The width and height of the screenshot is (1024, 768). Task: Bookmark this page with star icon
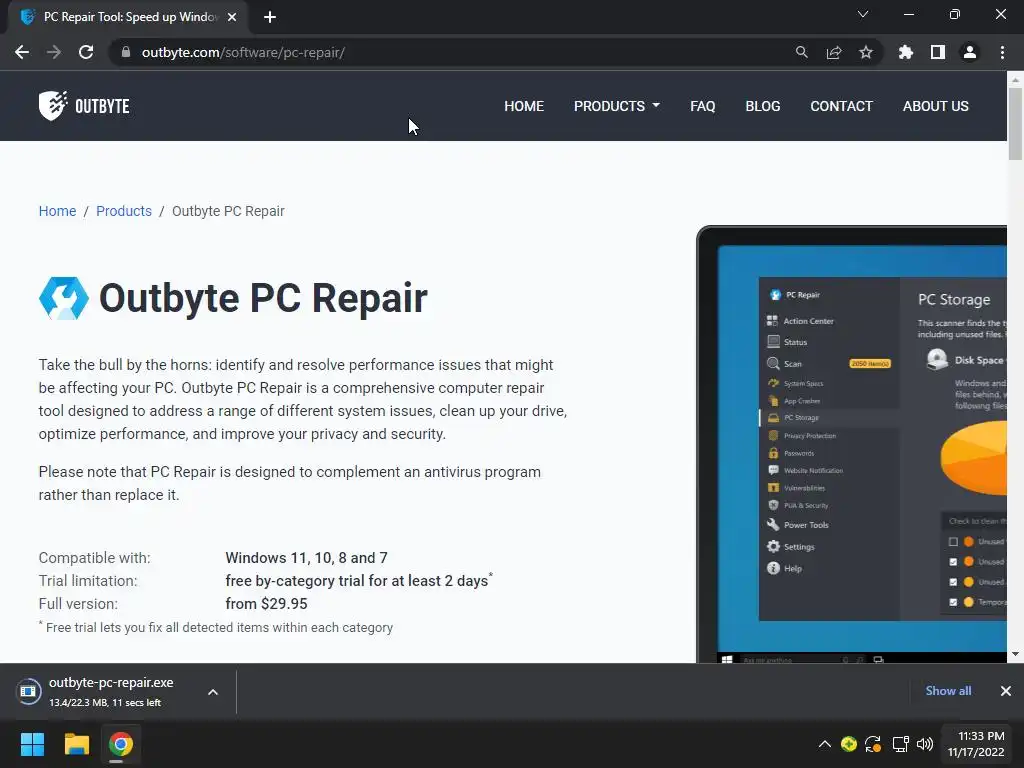coord(866,52)
